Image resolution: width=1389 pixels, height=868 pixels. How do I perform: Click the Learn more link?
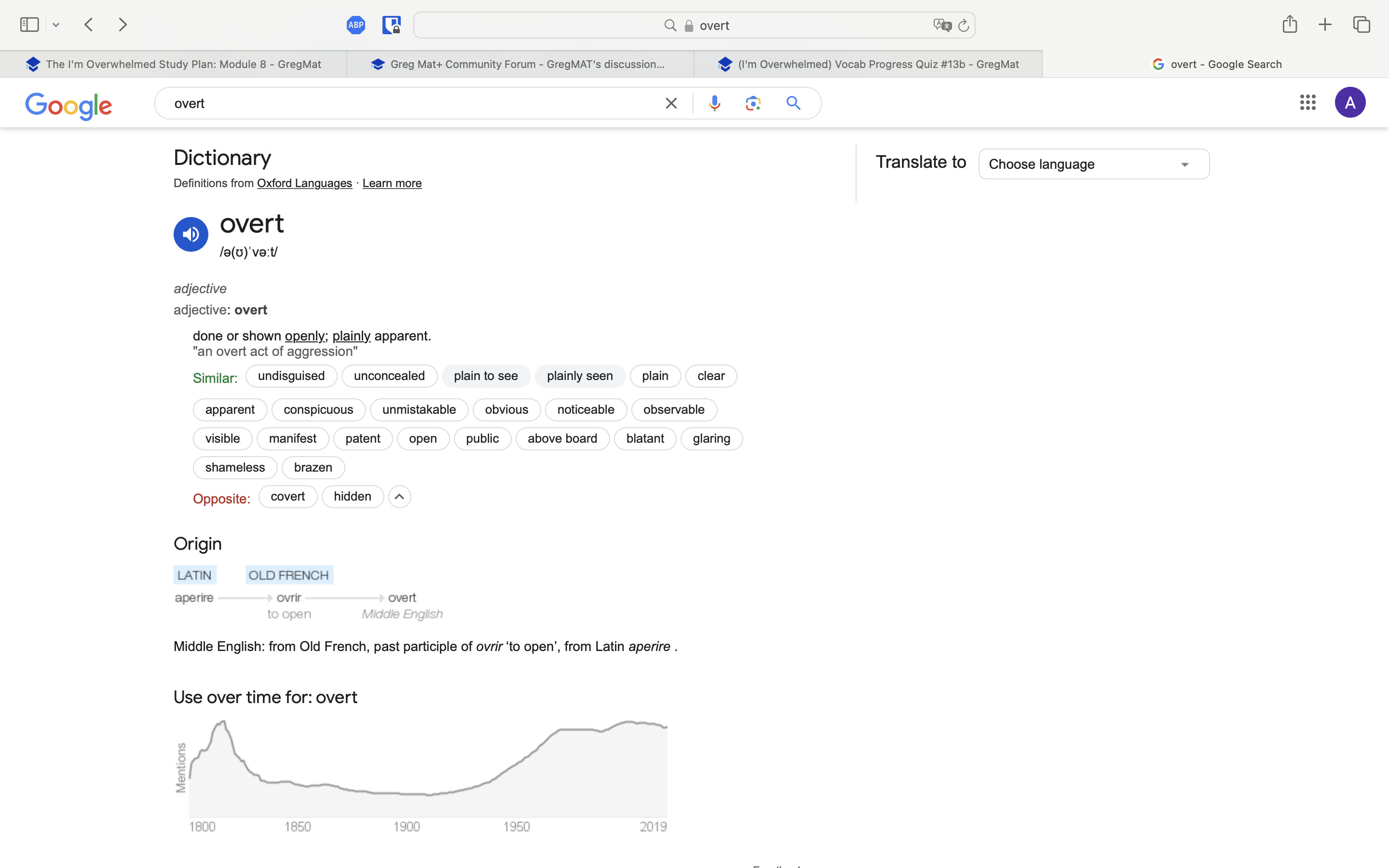(x=392, y=183)
